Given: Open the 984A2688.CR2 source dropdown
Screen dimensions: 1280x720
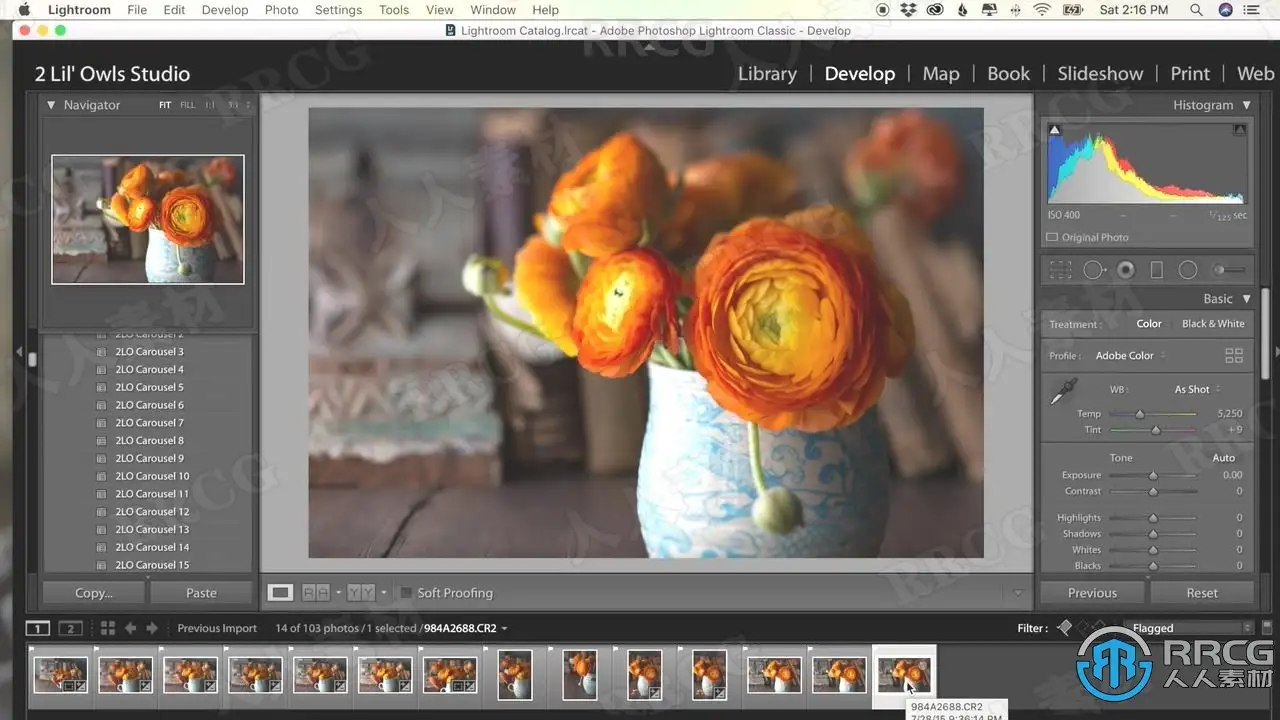Looking at the screenshot, I should 467,628.
